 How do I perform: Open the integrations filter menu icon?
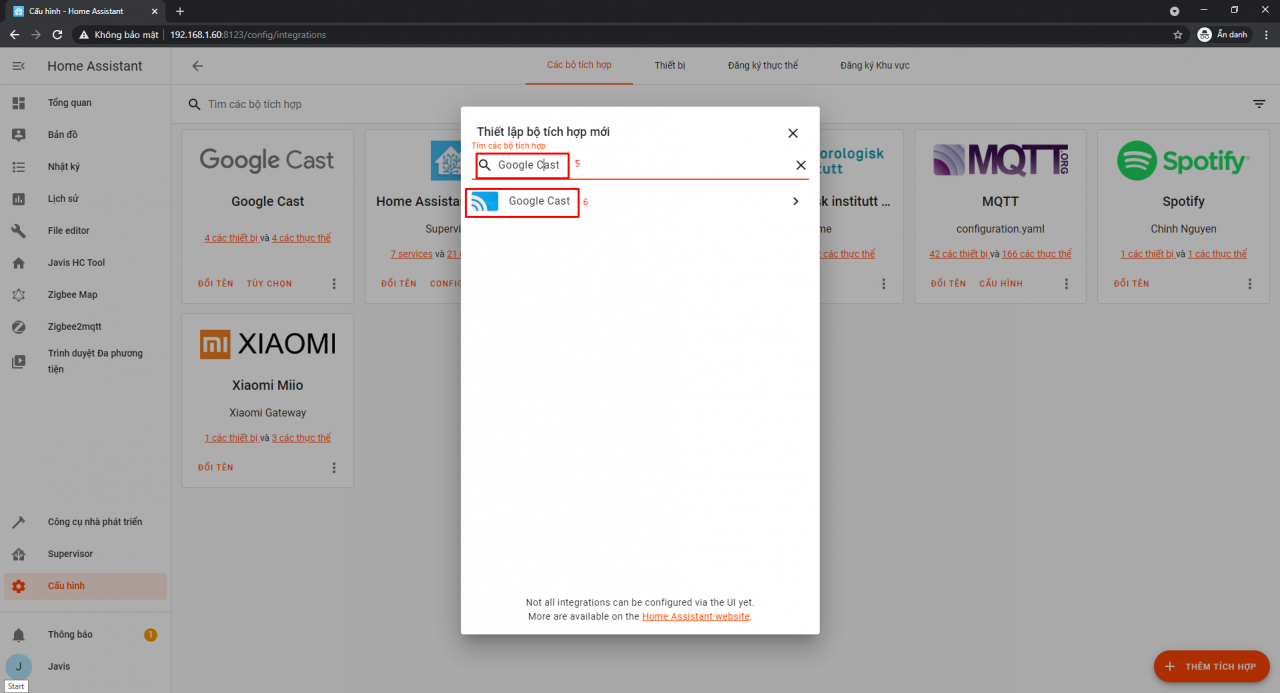[1259, 104]
